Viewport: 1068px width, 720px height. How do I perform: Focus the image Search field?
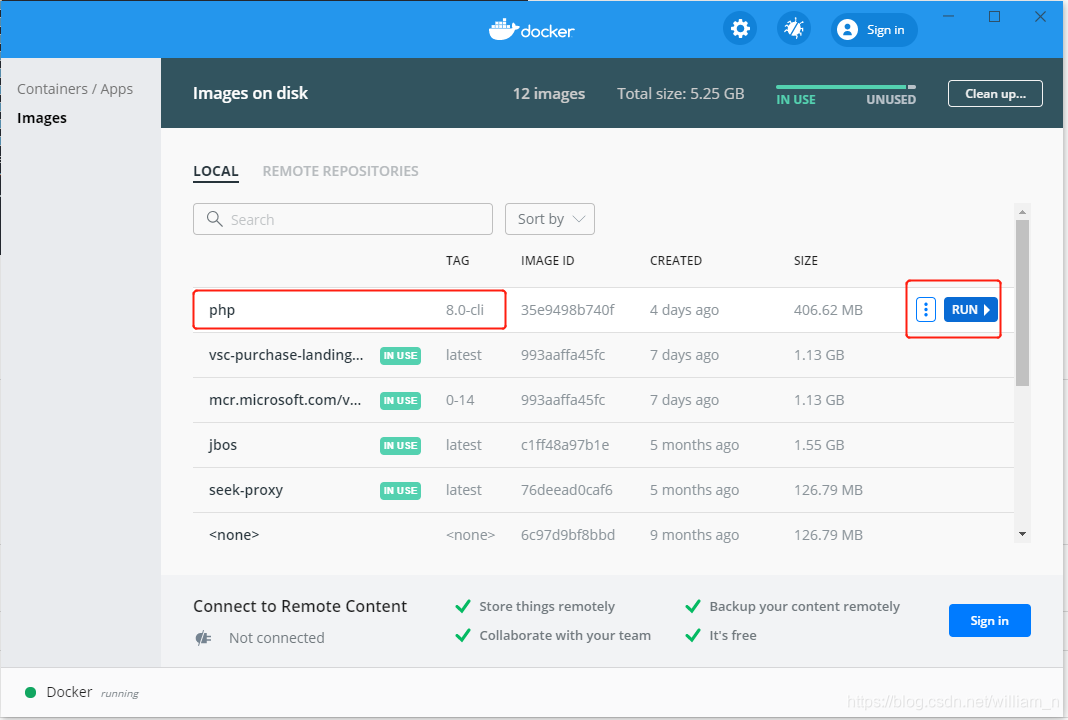[343, 219]
